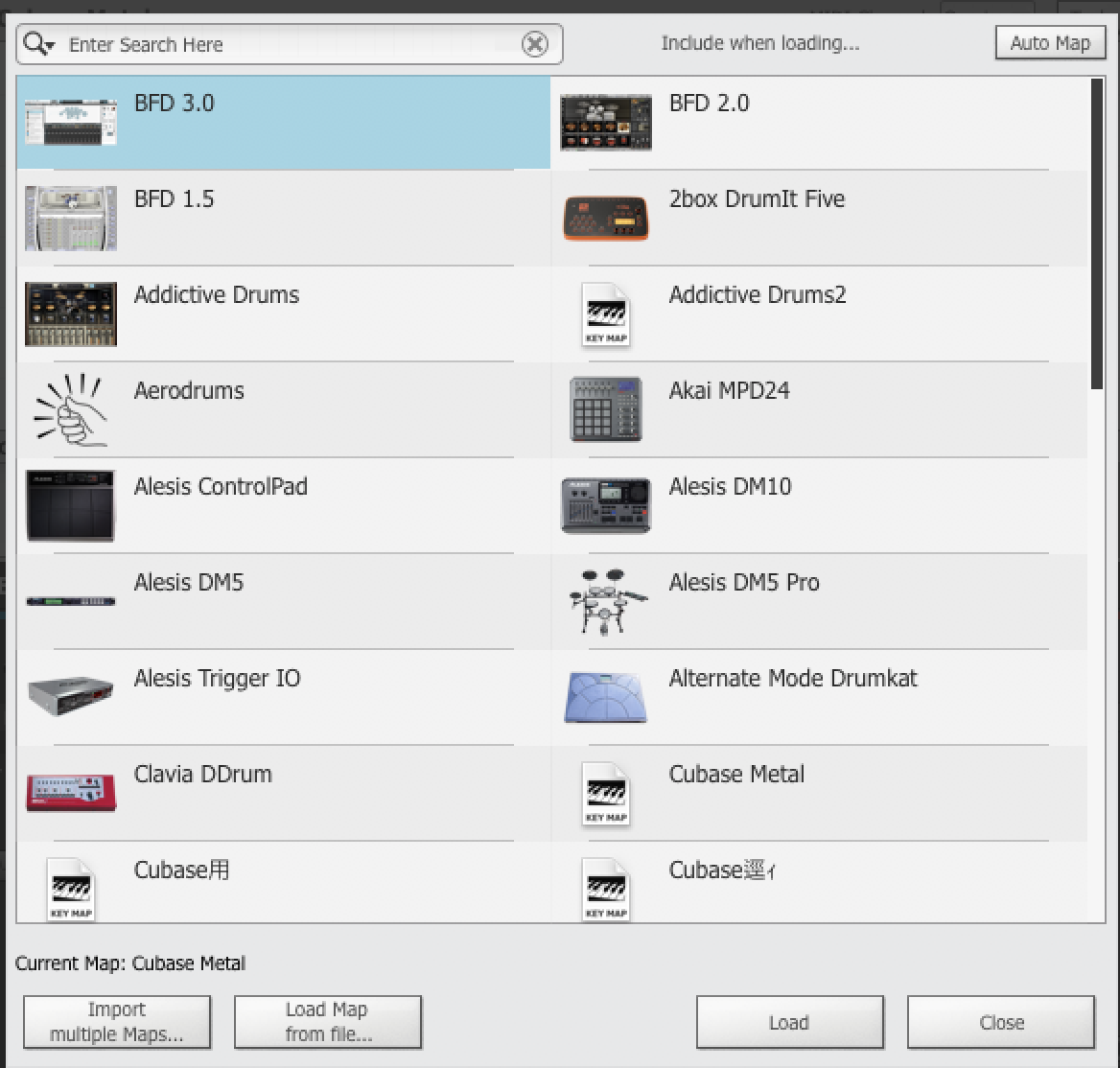Click the Cubase Metal key map icon
This screenshot has height=1068, width=1120.
click(x=606, y=795)
